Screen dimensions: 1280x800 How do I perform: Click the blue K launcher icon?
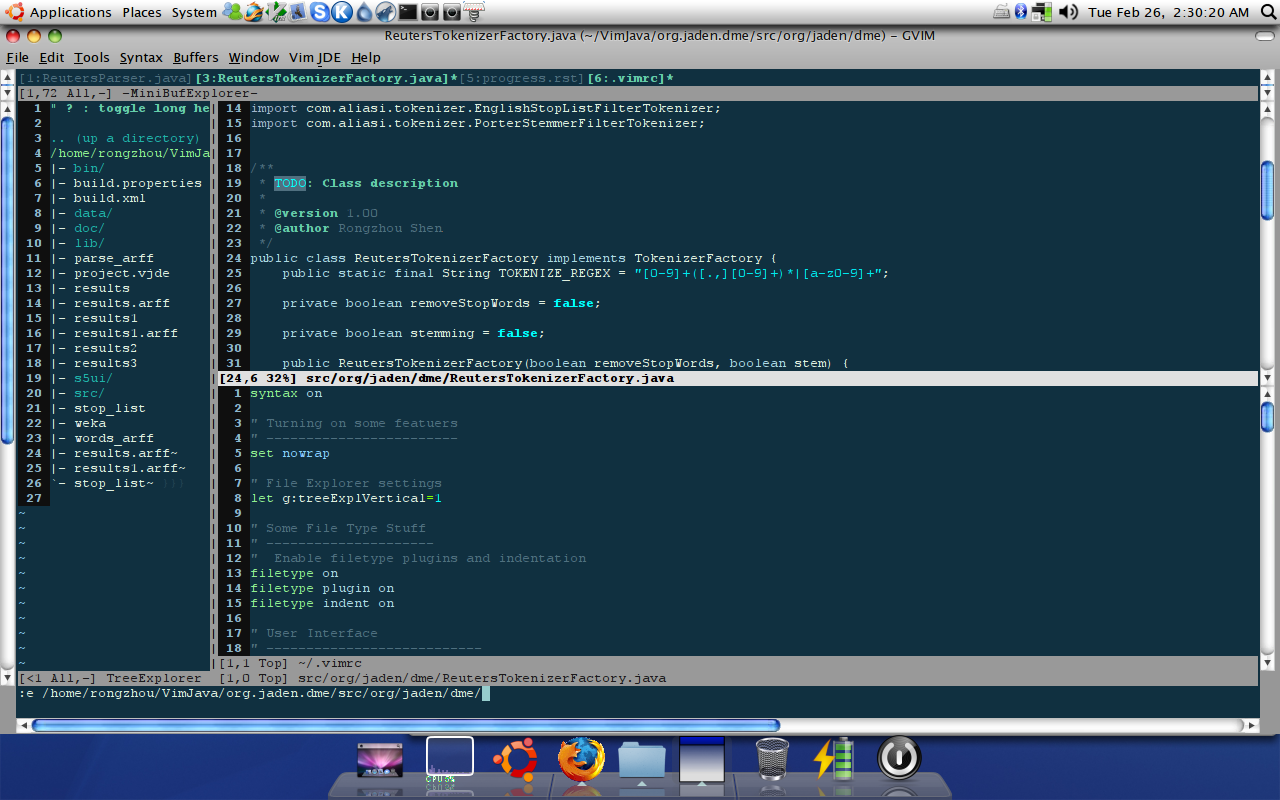click(x=342, y=12)
